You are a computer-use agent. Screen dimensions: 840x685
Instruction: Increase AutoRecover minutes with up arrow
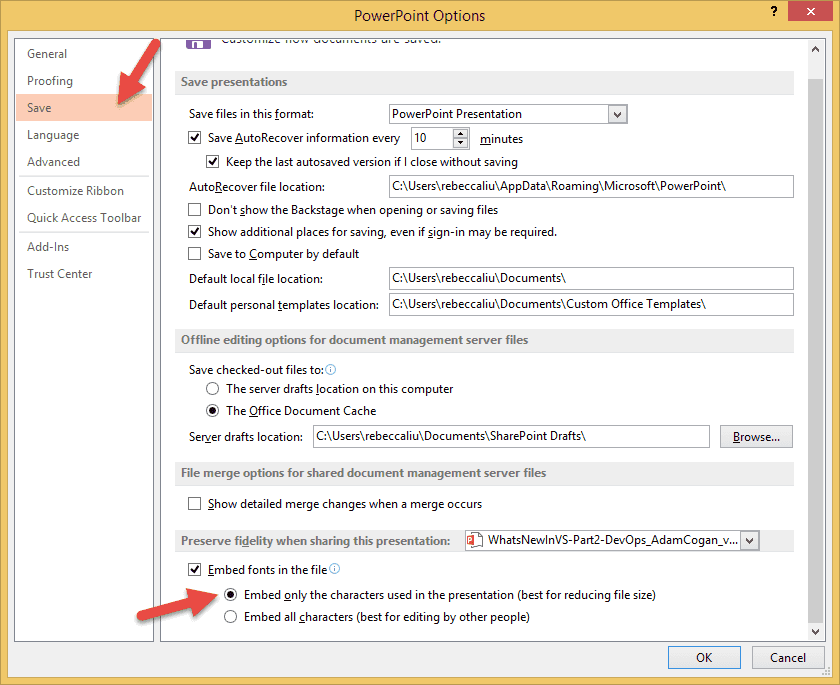[x=460, y=134]
